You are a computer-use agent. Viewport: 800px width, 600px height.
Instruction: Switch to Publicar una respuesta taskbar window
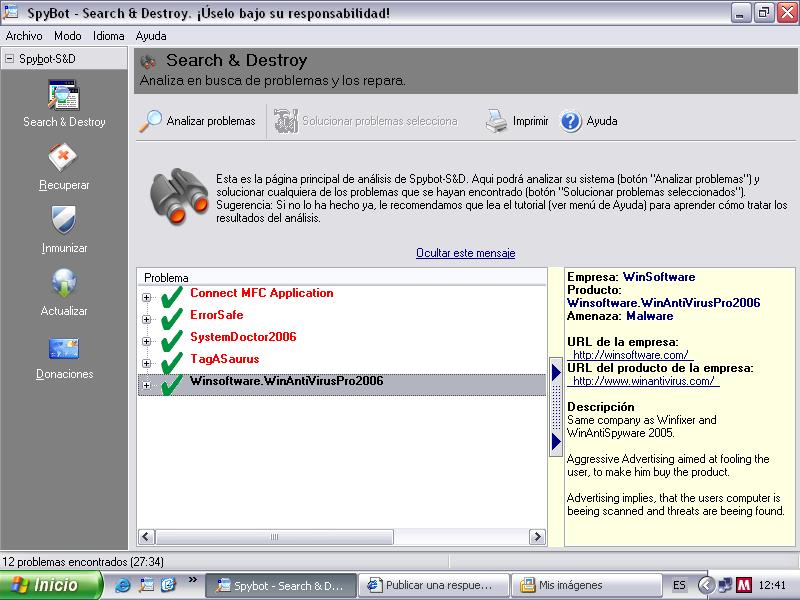(434, 585)
